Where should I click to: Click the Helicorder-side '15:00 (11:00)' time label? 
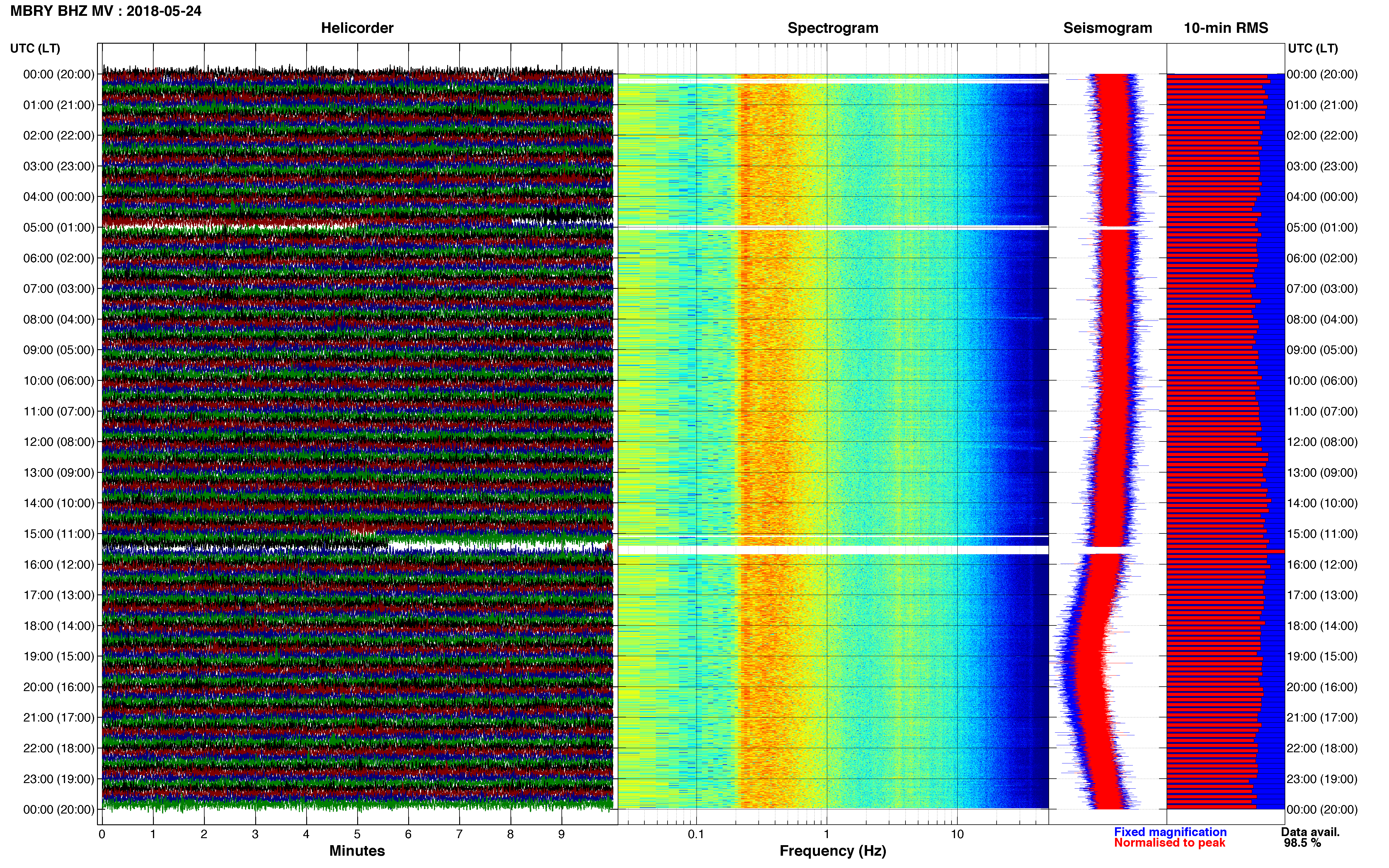pos(59,534)
